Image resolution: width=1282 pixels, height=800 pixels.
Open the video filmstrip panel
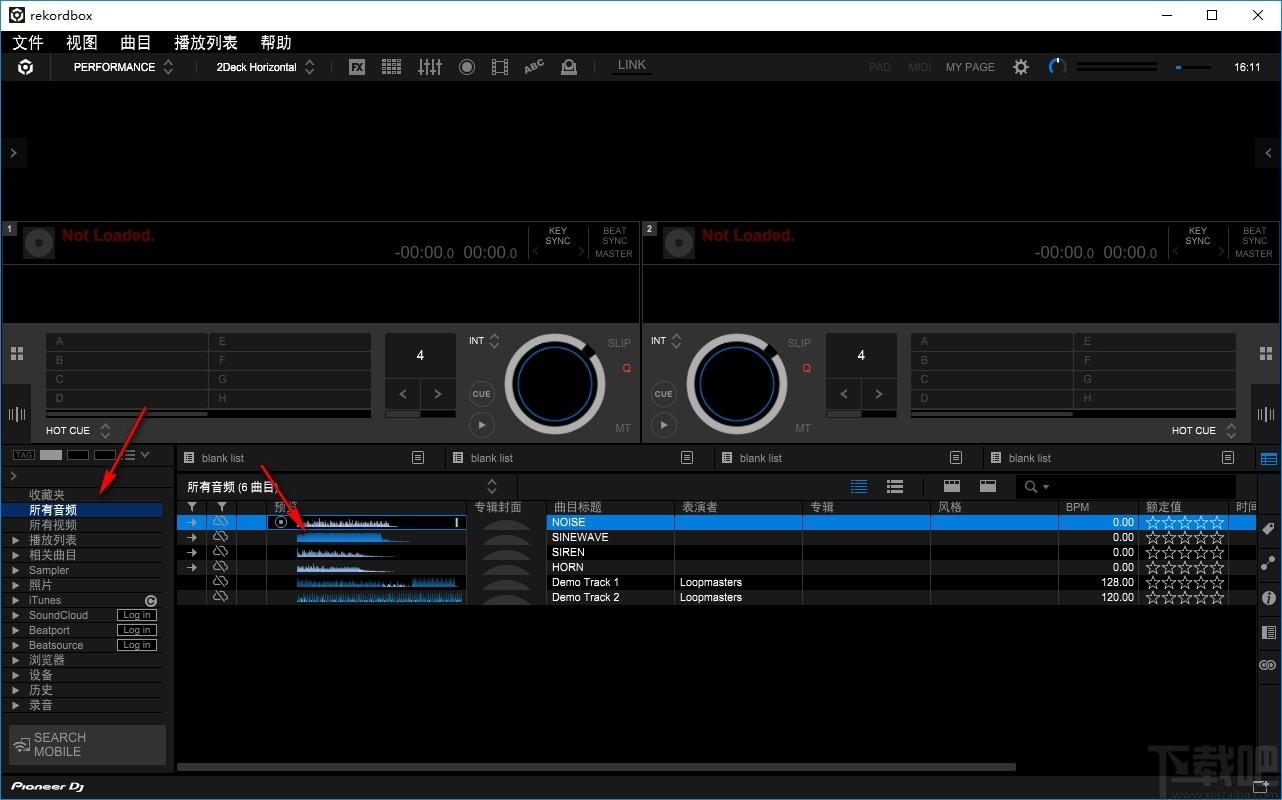pyautogui.click(x=501, y=67)
